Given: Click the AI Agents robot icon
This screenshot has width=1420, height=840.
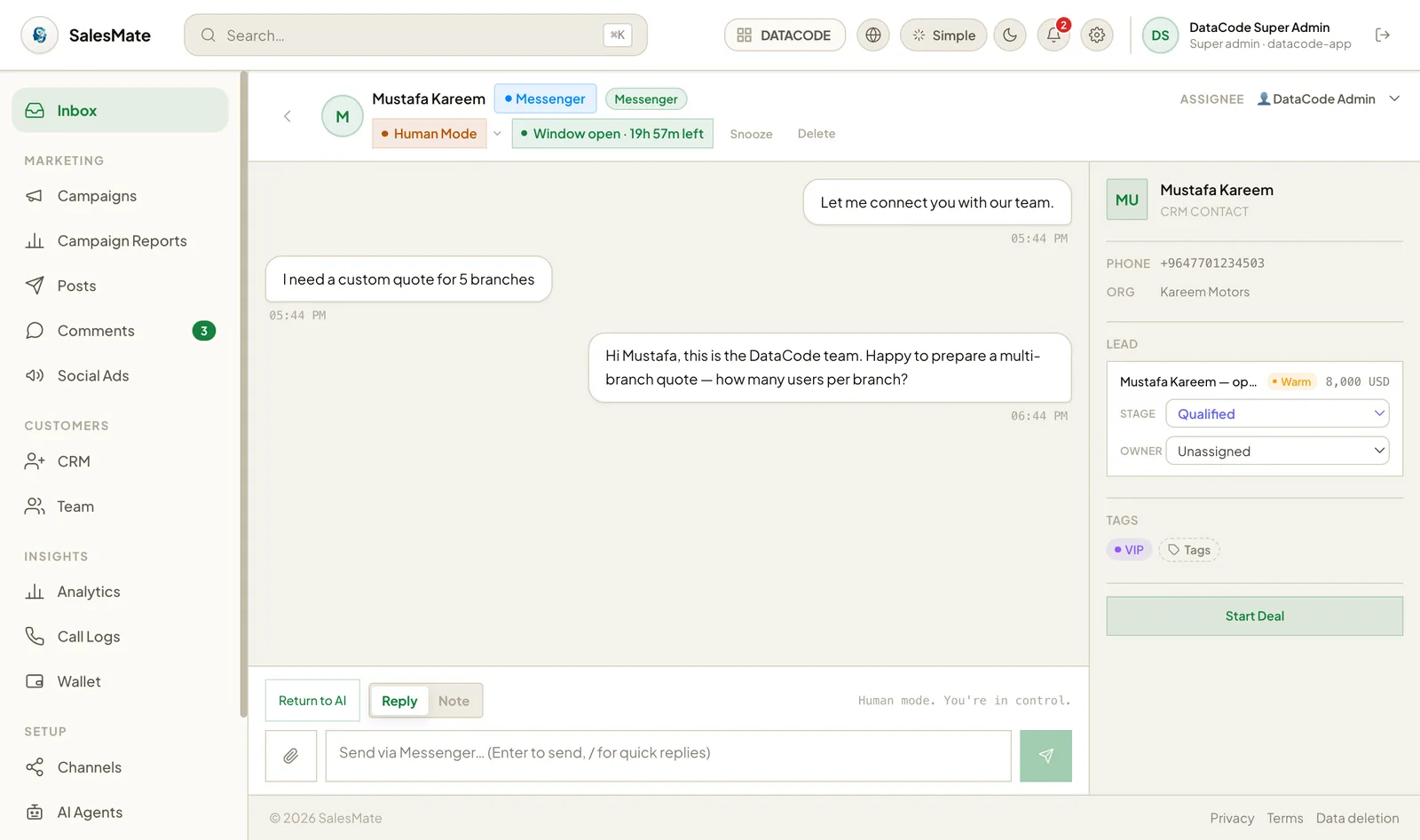Looking at the screenshot, I should click(x=35, y=813).
